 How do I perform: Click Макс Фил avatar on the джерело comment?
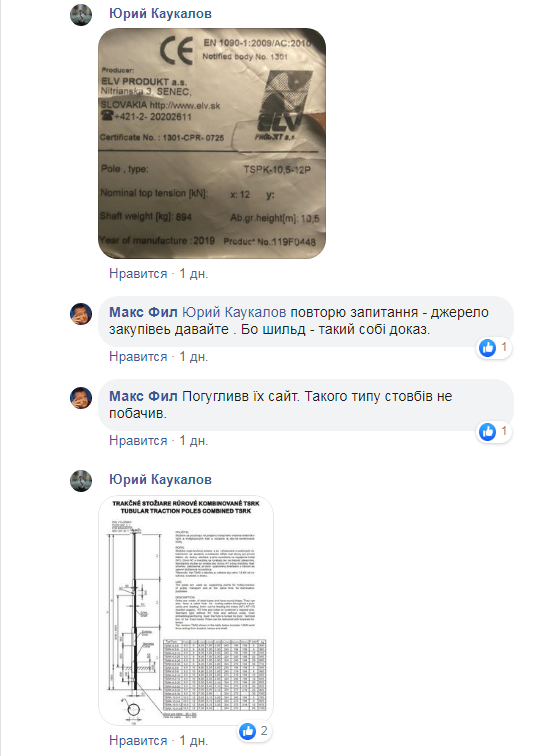(x=81, y=314)
